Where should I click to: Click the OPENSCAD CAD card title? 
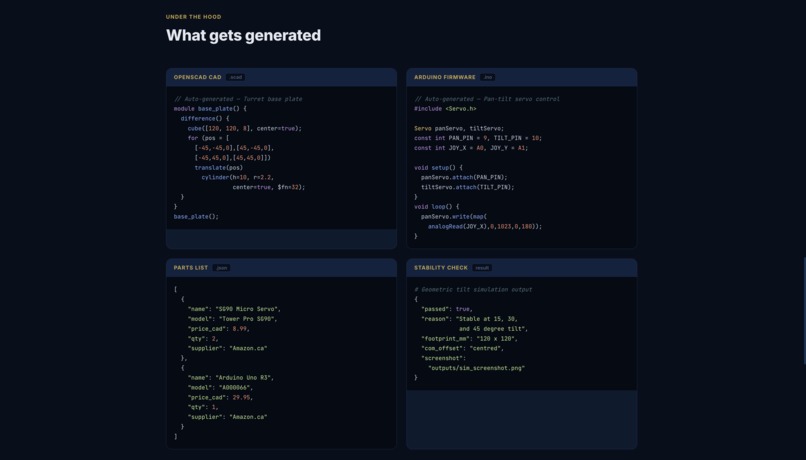197,77
